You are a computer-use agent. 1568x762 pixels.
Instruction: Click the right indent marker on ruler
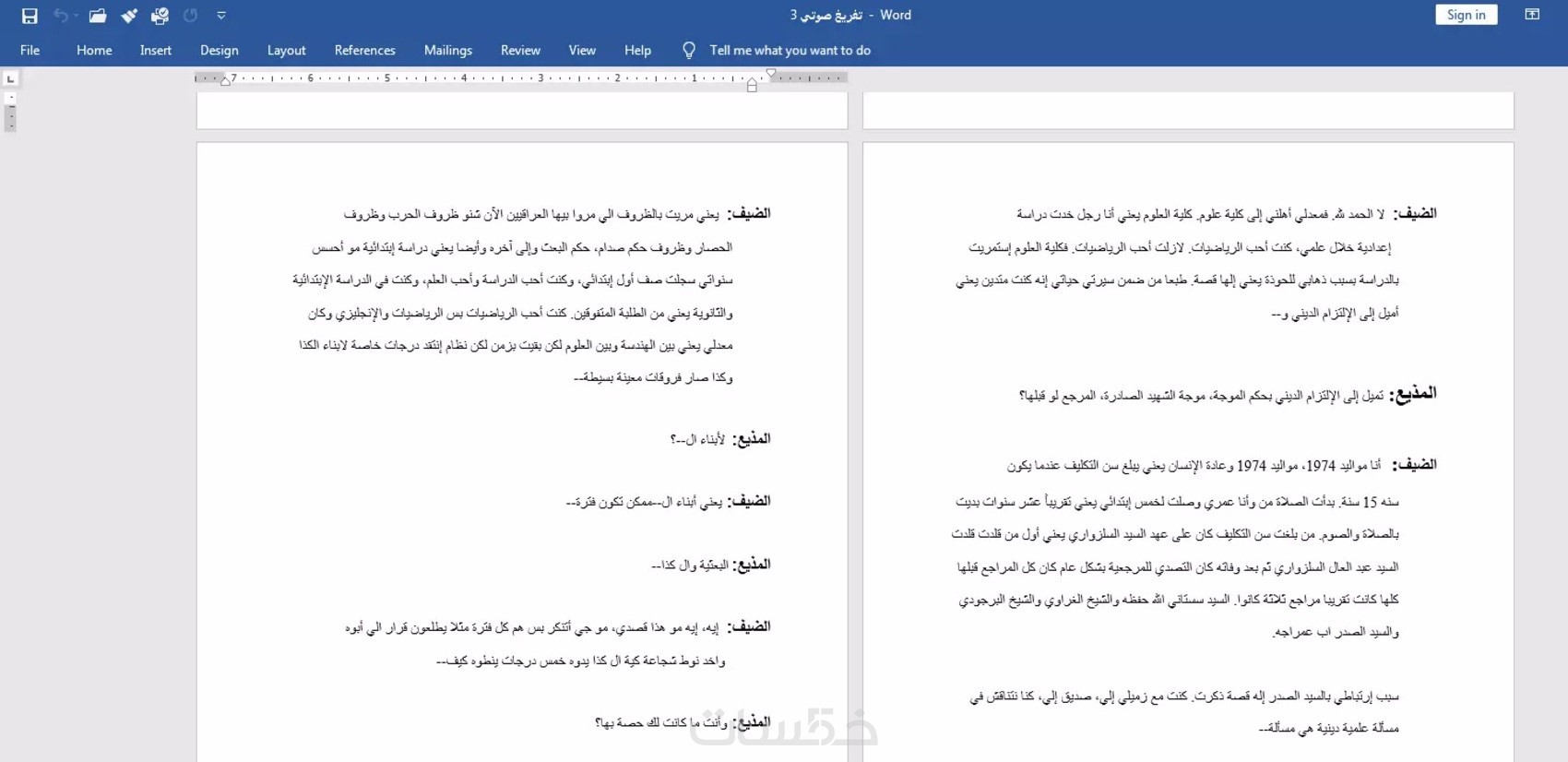pyautogui.click(x=225, y=81)
